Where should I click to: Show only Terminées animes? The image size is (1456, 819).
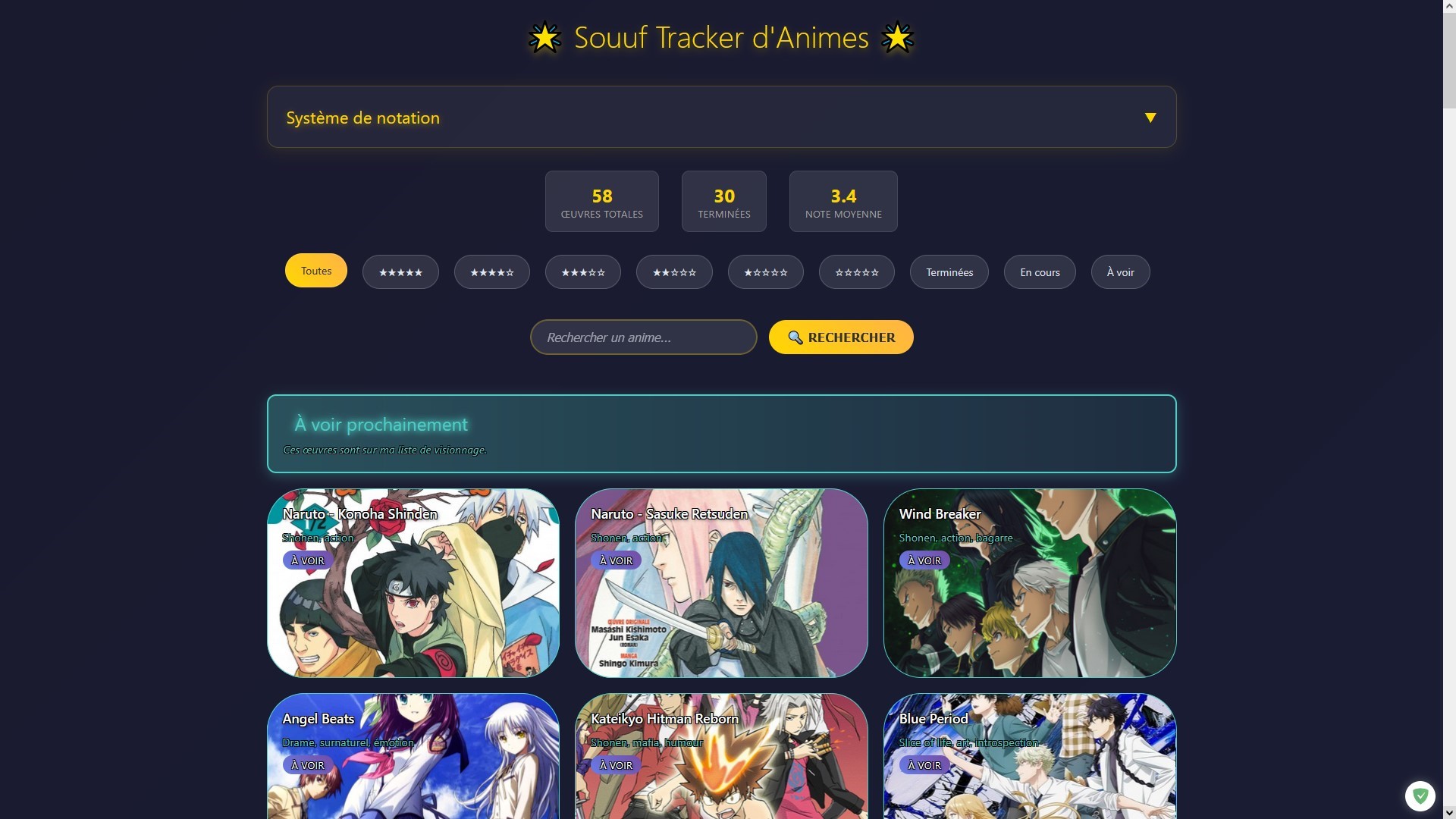point(949,272)
